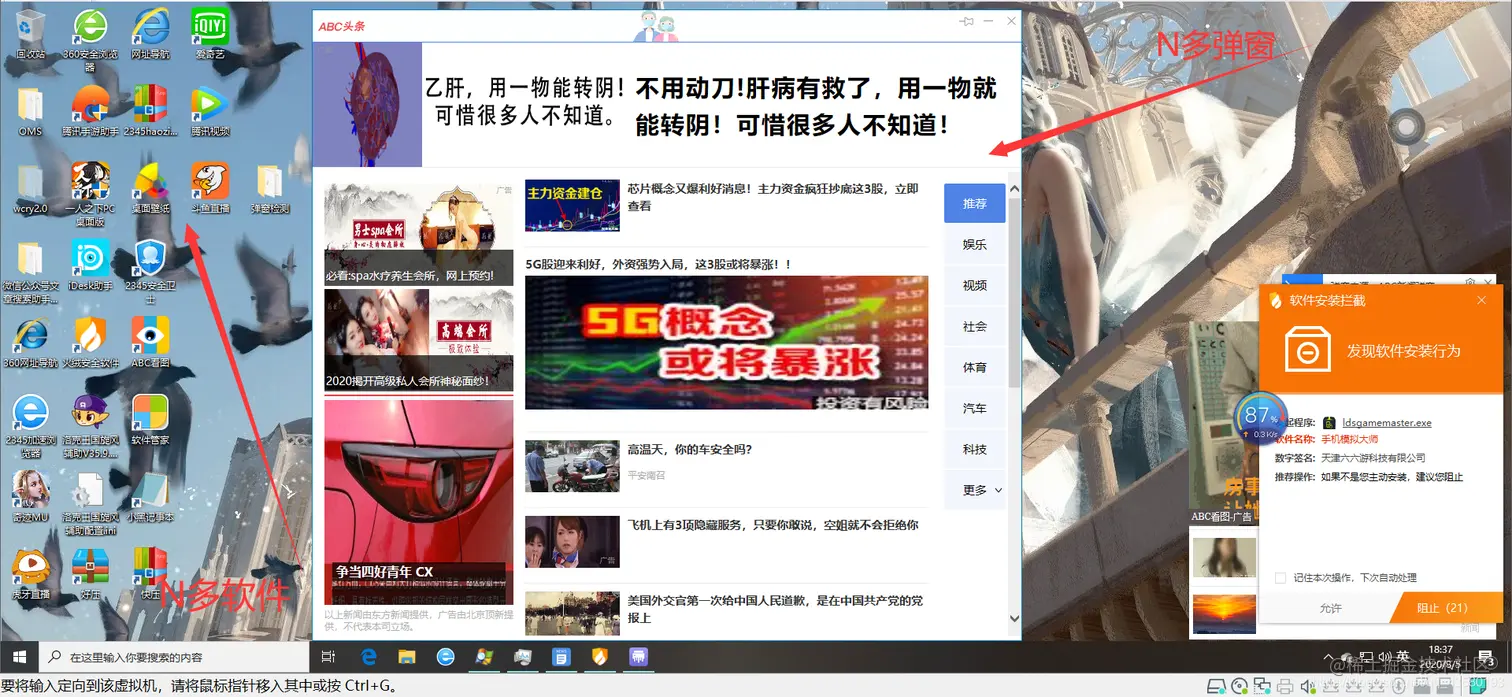Click the 5G概念或将暴涨 banner image
This screenshot has height=697, width=1512.
pyautogui.click(x=727, y=343)
